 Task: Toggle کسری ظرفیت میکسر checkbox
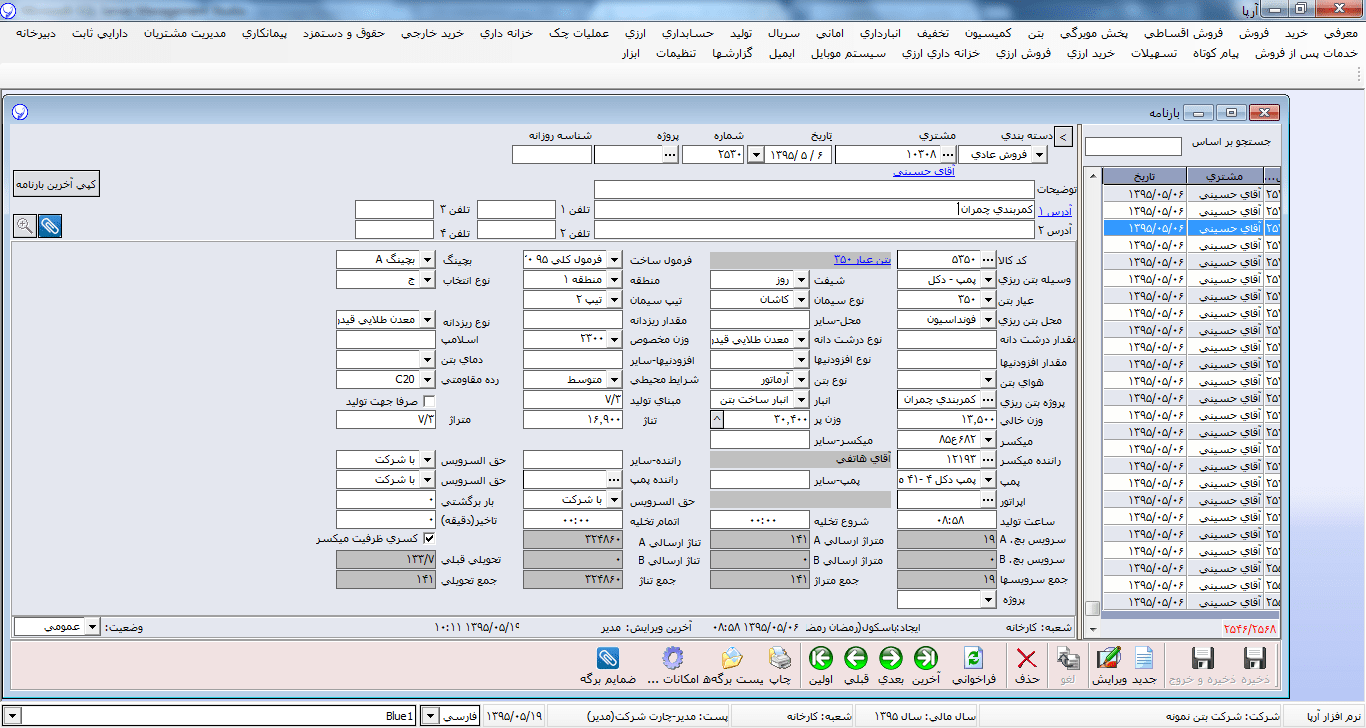[430, 539]
